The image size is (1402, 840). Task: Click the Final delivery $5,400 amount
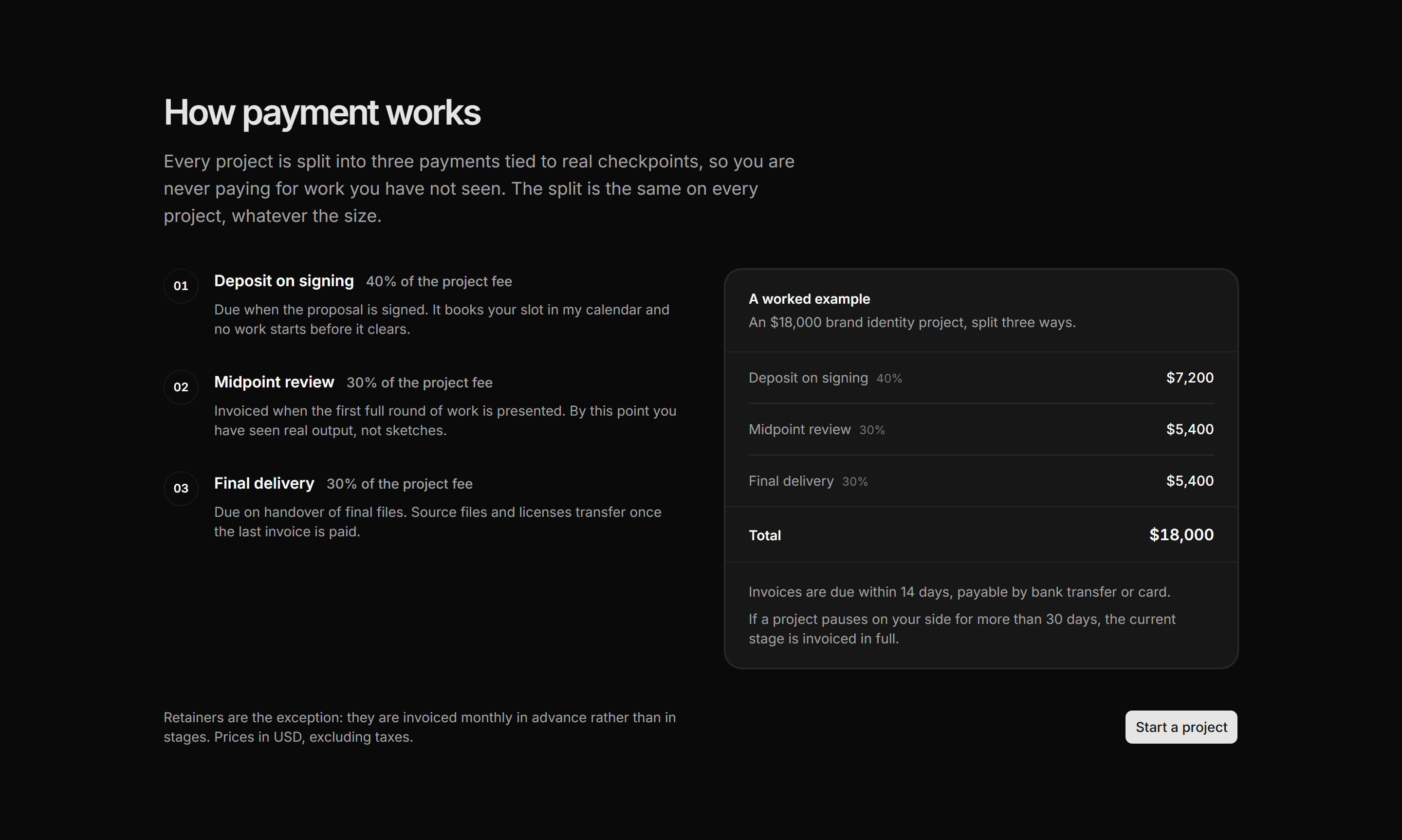[1190, 480]
